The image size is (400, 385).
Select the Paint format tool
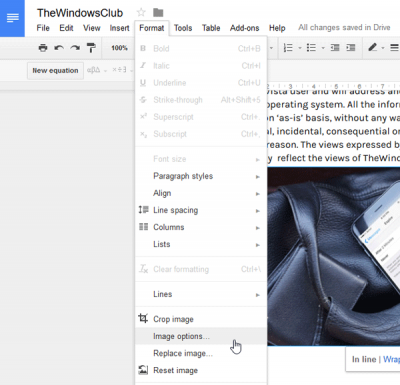[x=91, y=48]
